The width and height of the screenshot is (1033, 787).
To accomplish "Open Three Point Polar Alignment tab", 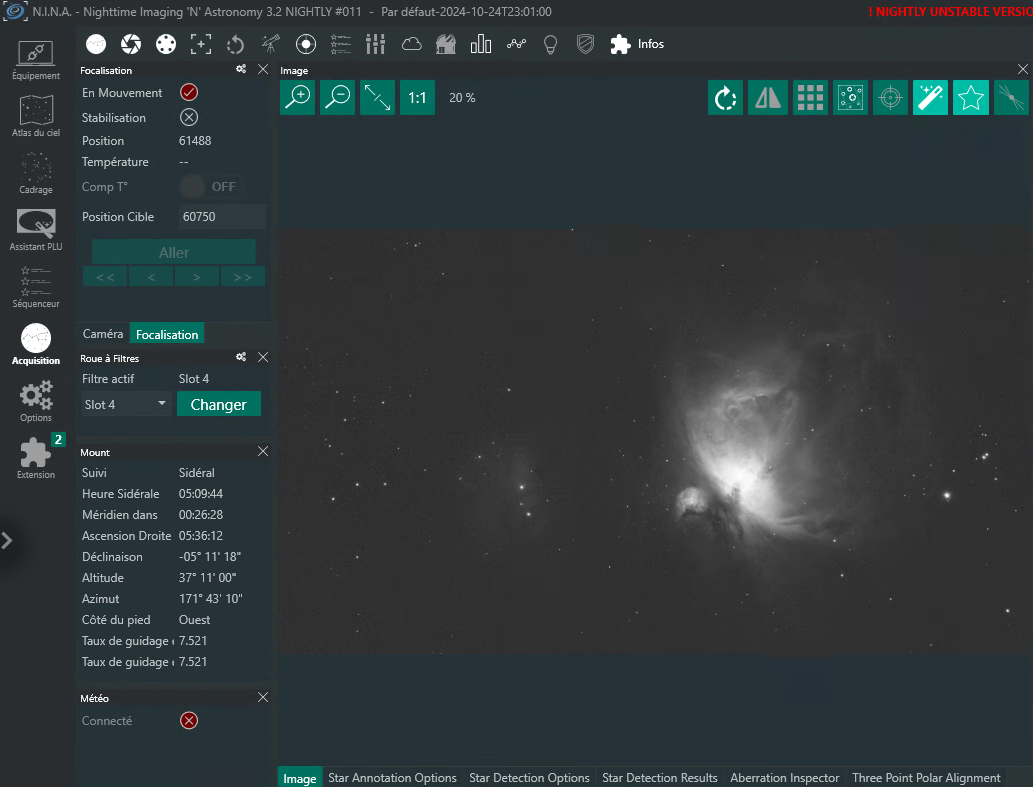I will click(926, 778).
